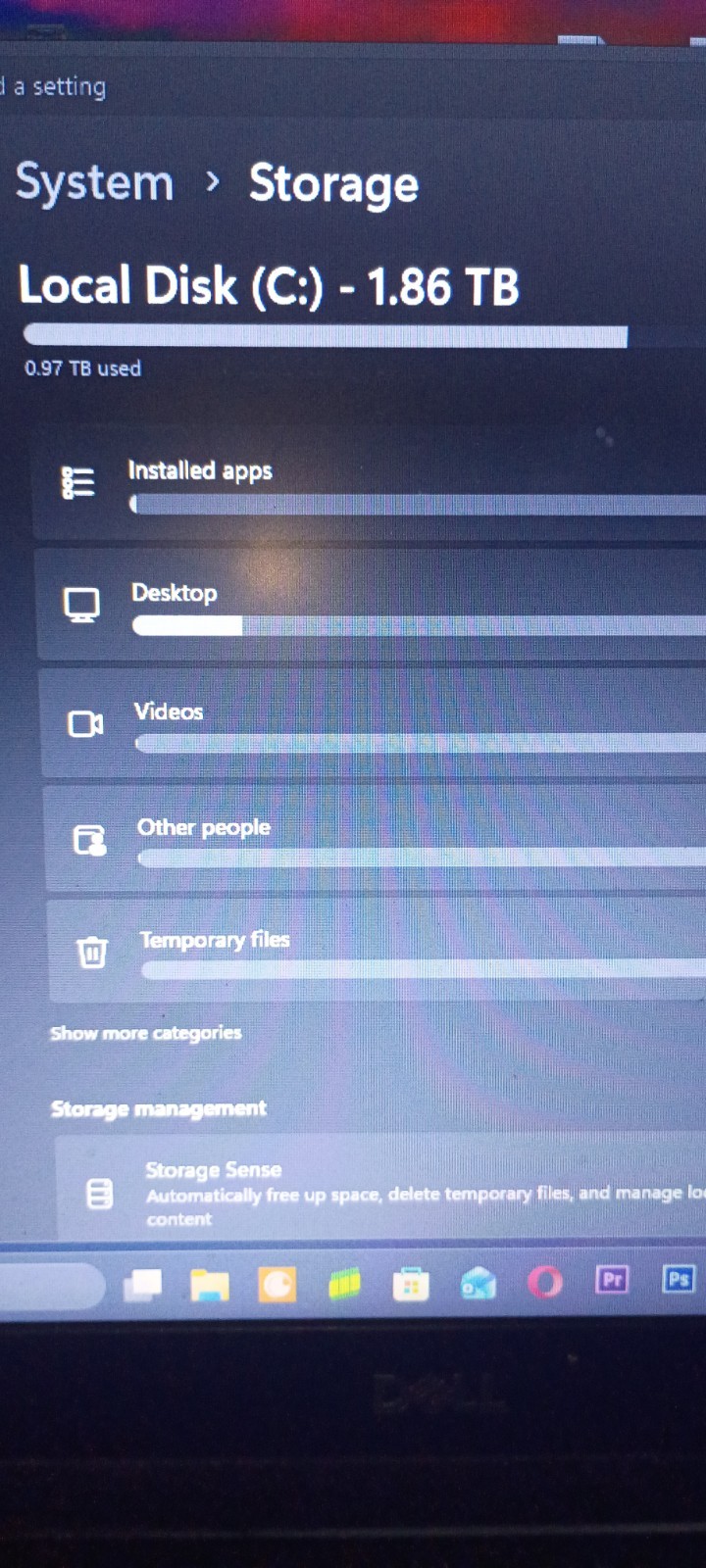Click the Other people icon
This screenshot has width=706, height=1568.
(89, 840)
